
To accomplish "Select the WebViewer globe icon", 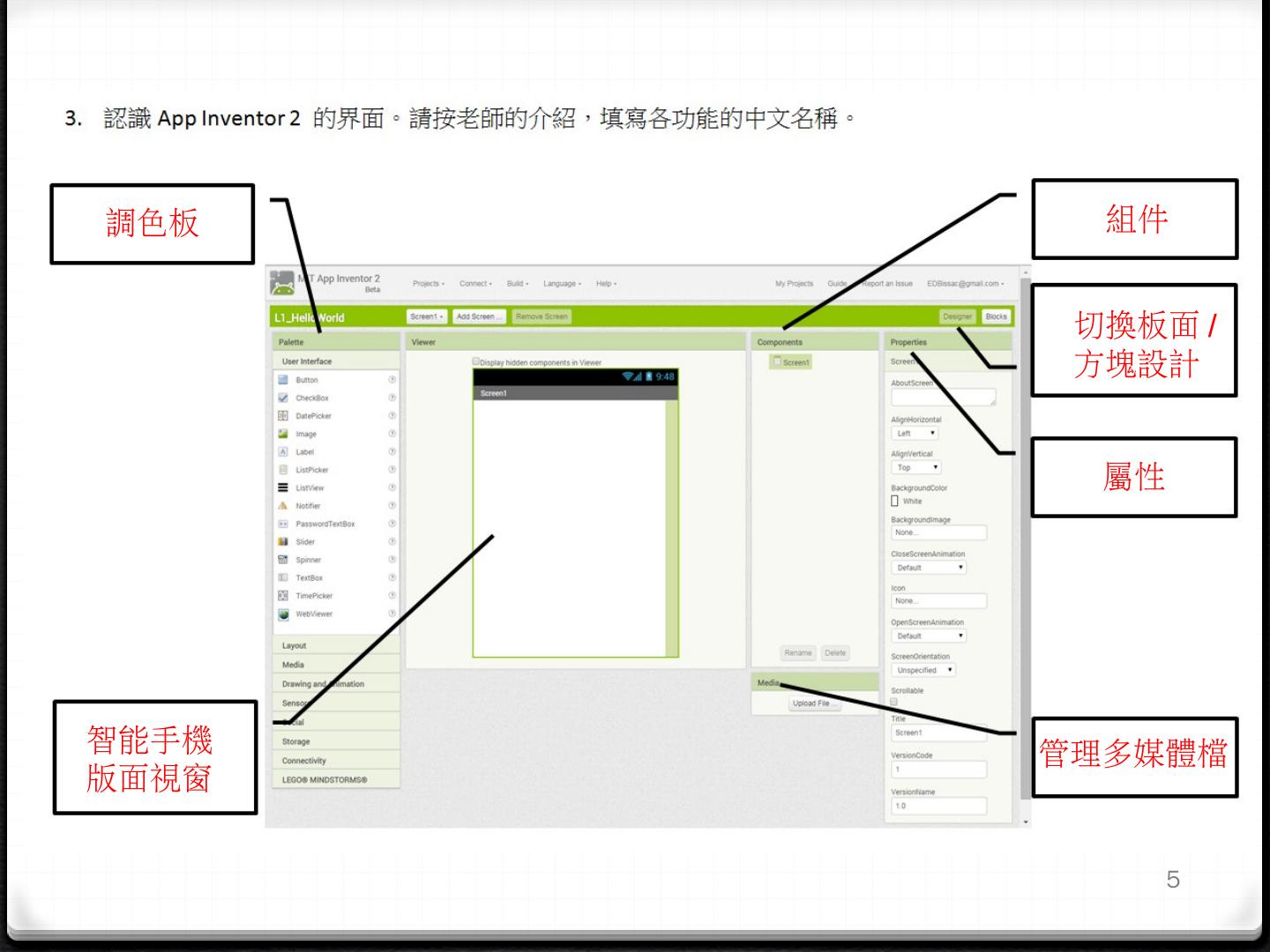I will 283,614.
